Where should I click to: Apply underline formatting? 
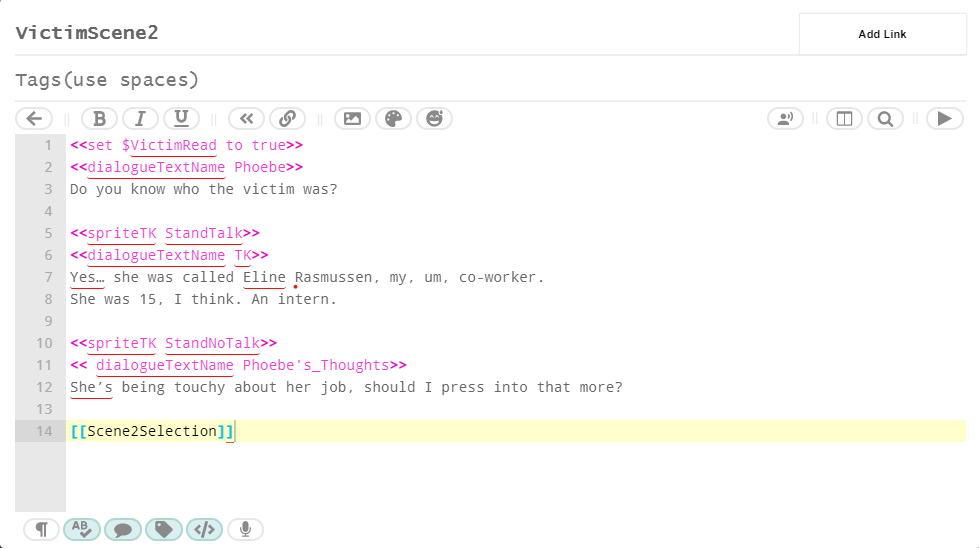coord(181,119)
